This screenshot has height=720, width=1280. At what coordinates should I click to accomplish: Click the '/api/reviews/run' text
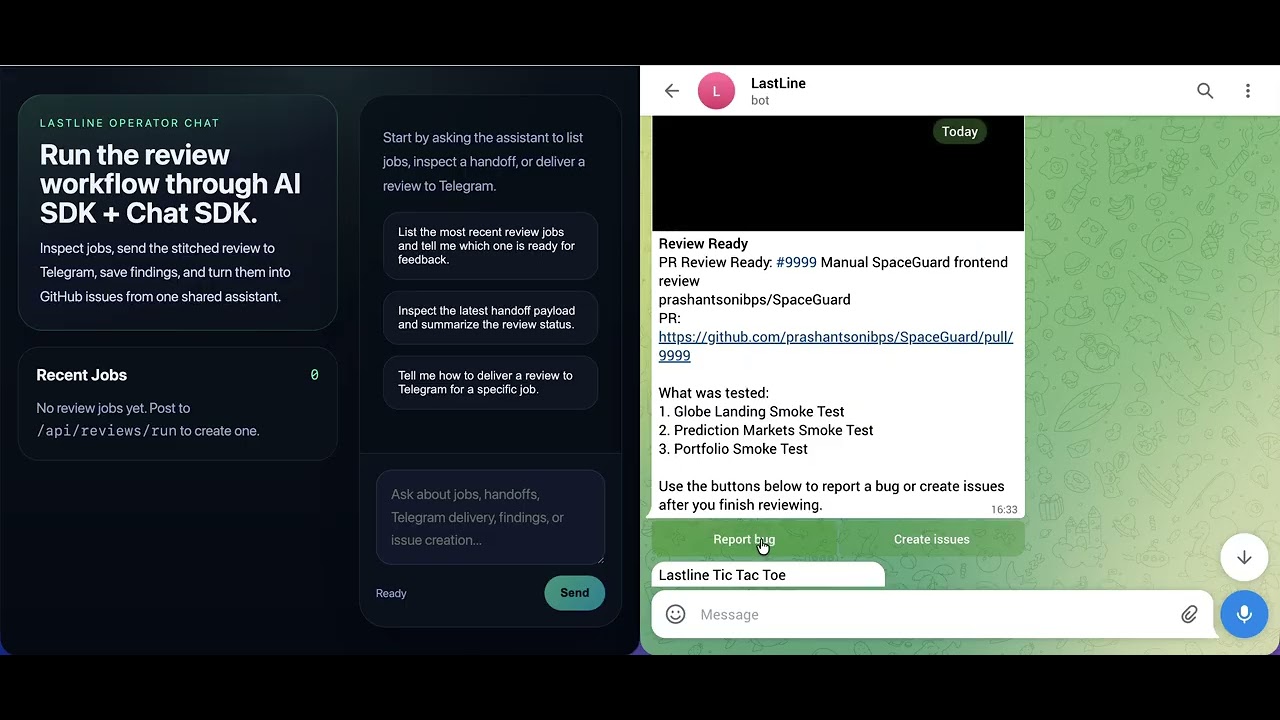click(106, 431)
